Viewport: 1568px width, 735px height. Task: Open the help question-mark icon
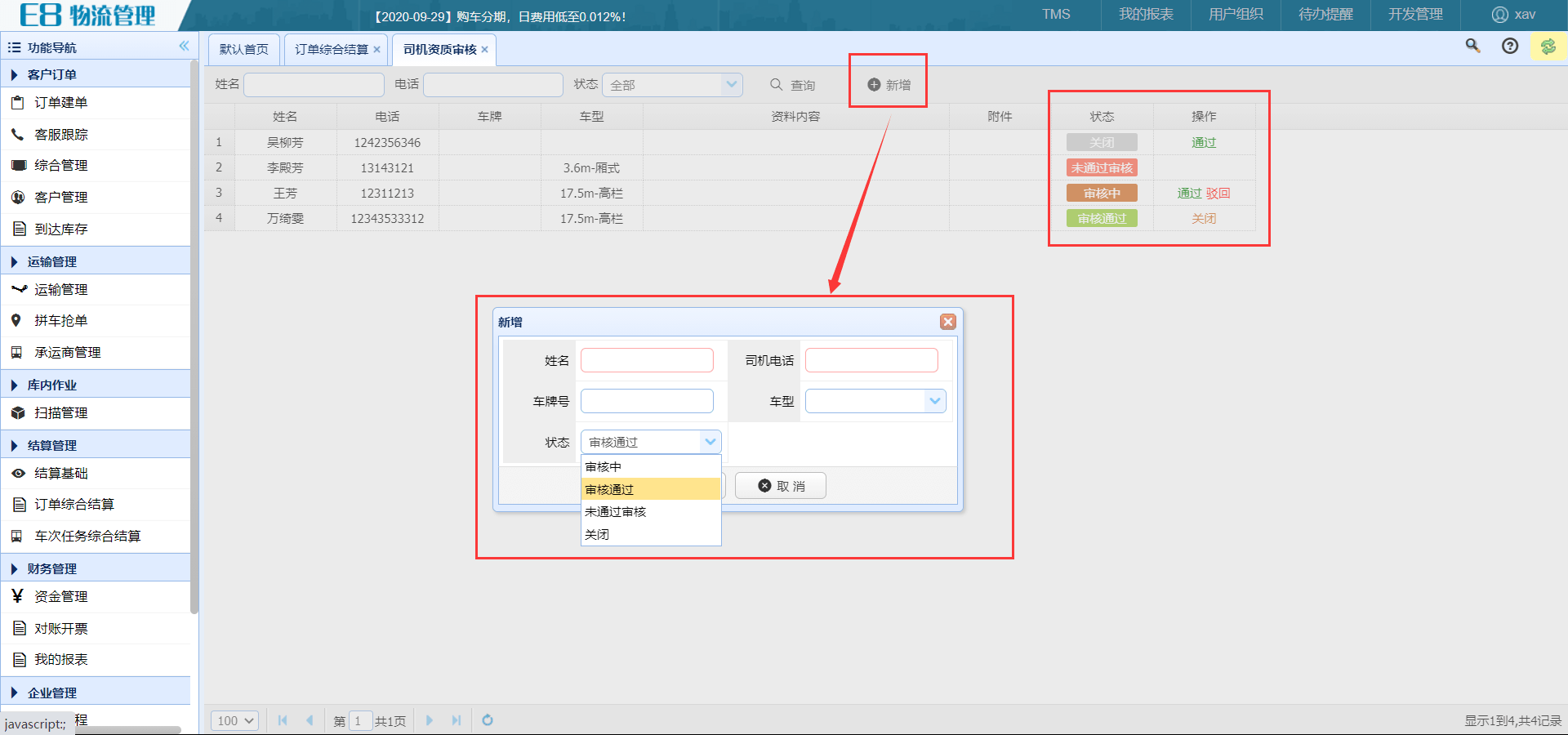click(x=1510, y=46)
